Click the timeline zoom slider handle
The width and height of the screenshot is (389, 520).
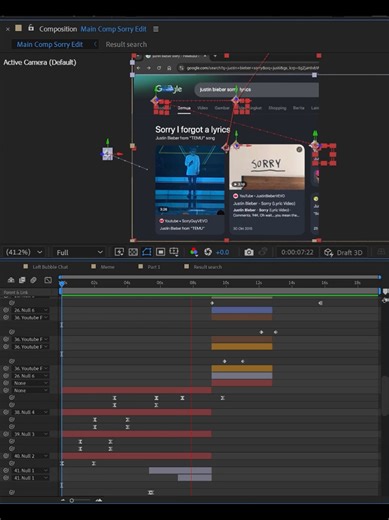72,500
